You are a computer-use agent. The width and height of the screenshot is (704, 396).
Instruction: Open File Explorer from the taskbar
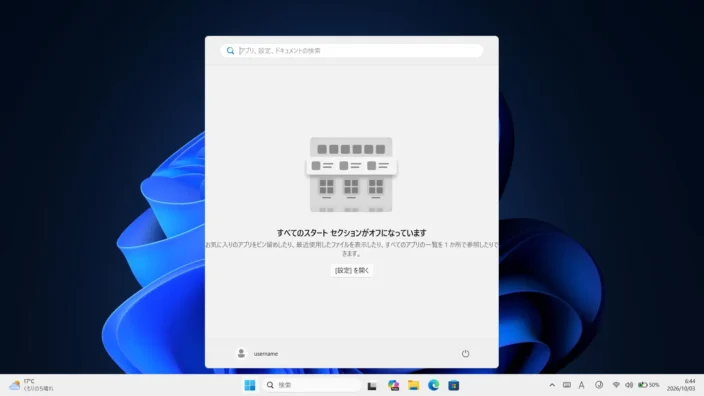click(413, 385)
